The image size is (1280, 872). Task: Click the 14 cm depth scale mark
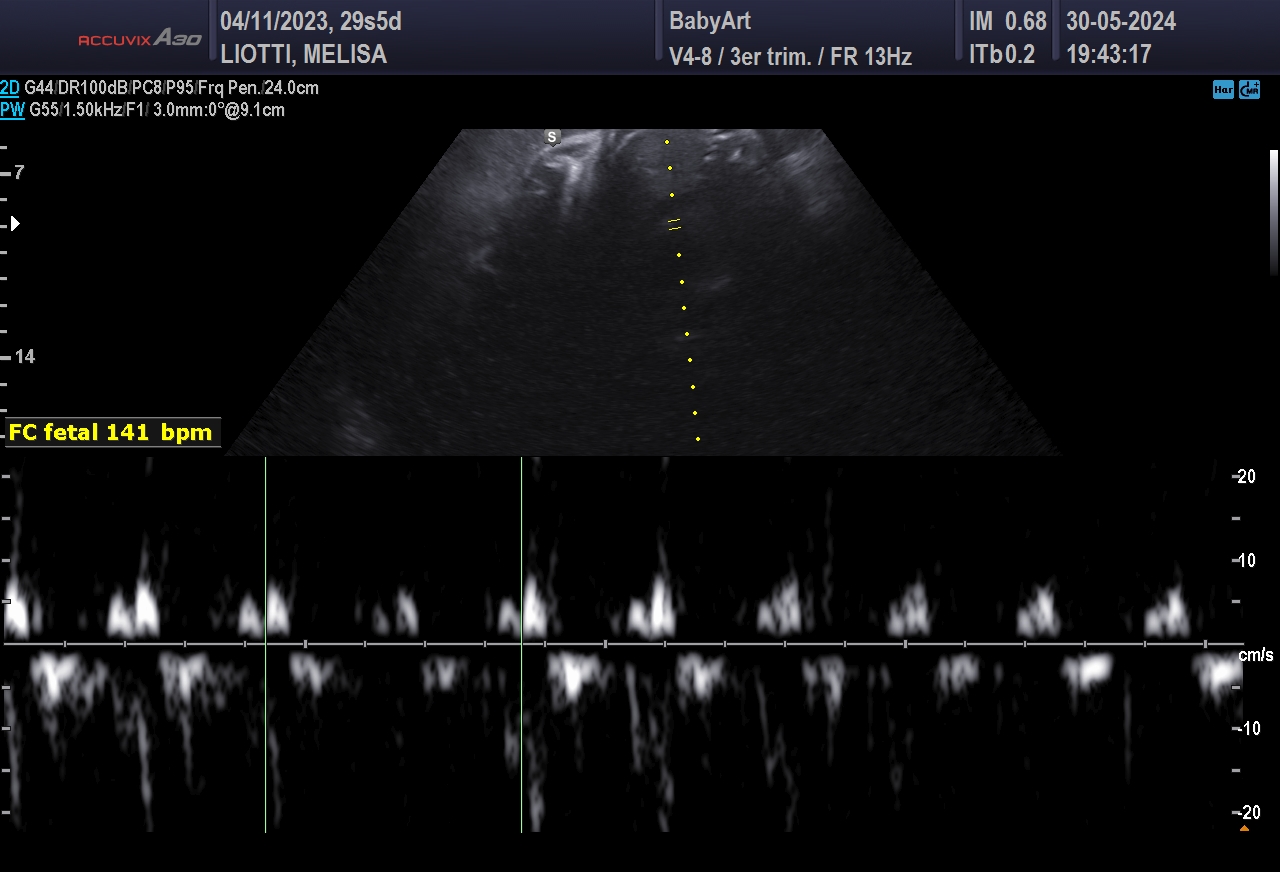24,357
